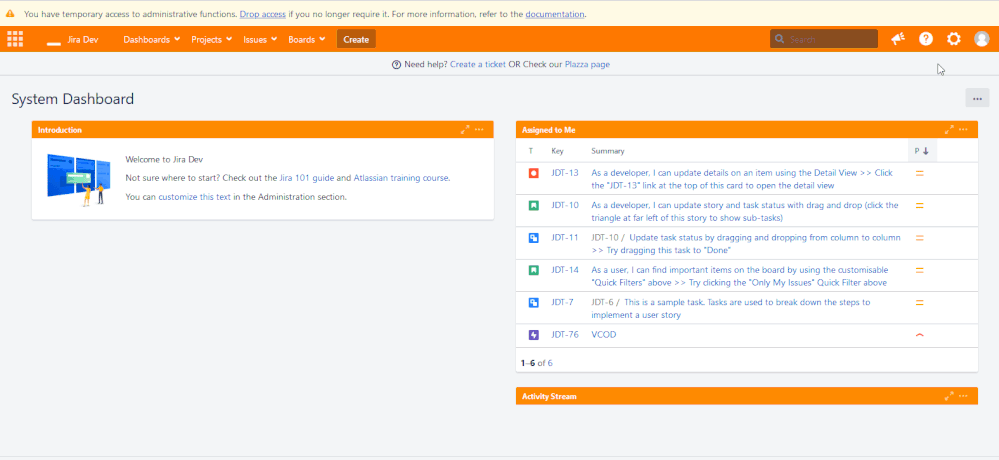Click the Introduction gadget title
This screenshot has height=460, width=999.
[60, 130]
